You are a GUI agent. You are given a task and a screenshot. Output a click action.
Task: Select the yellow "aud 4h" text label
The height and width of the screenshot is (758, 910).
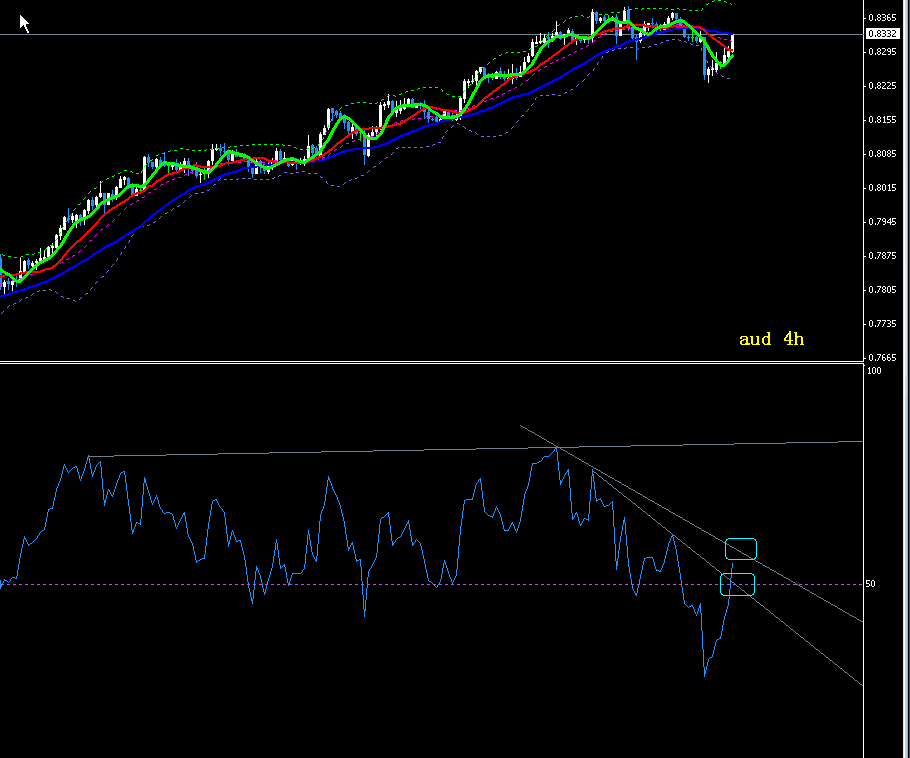click(x=770, y=339)
